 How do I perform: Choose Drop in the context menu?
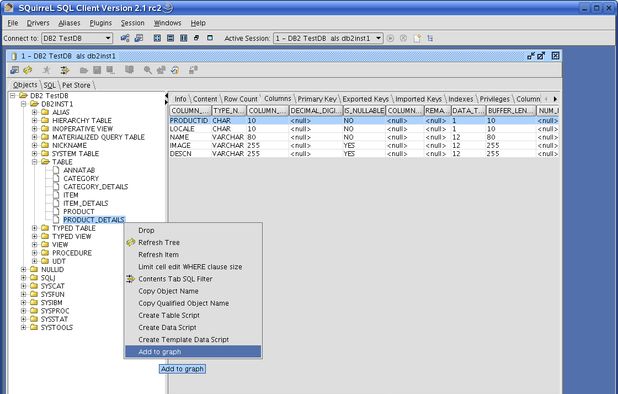[193, 230]
